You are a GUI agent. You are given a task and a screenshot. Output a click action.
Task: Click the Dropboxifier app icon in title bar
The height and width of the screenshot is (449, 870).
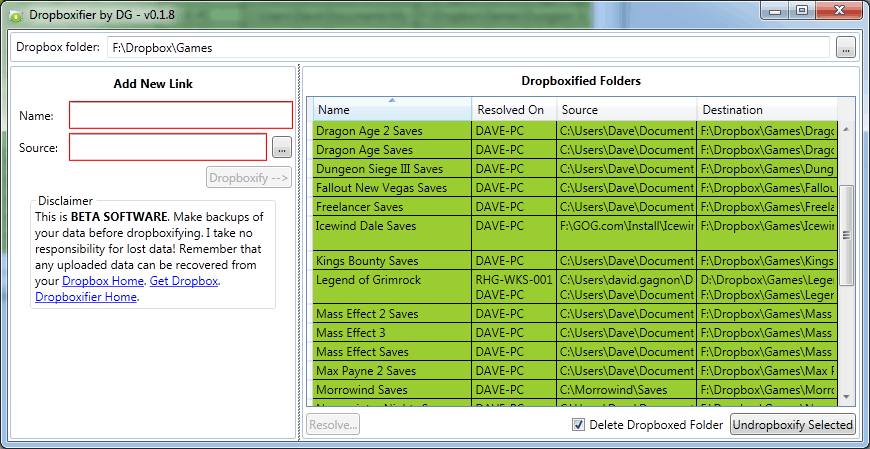tap(15, 12)
